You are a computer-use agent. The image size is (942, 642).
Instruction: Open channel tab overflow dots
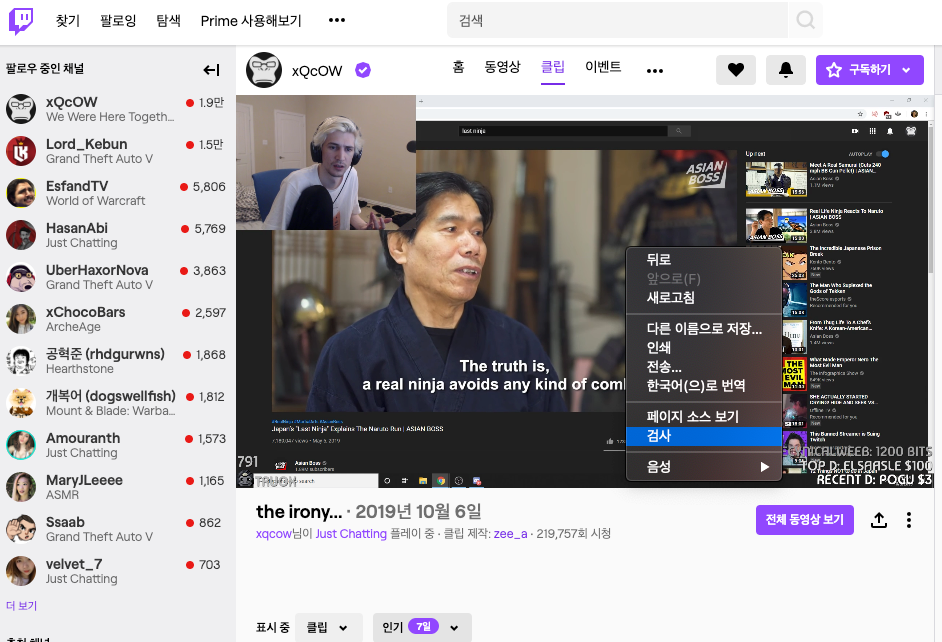[655, 71]
